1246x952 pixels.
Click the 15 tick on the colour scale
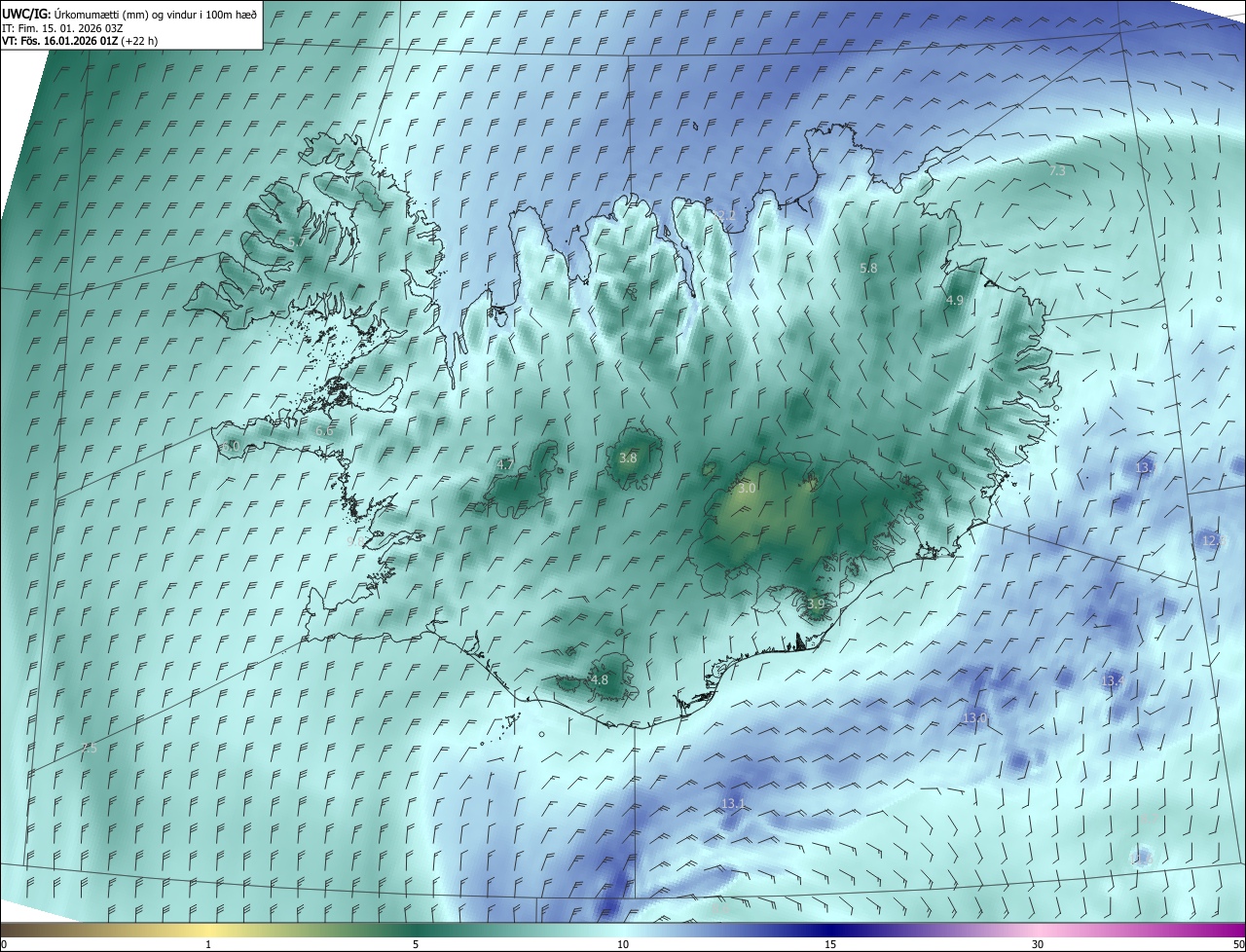(830, 944)
